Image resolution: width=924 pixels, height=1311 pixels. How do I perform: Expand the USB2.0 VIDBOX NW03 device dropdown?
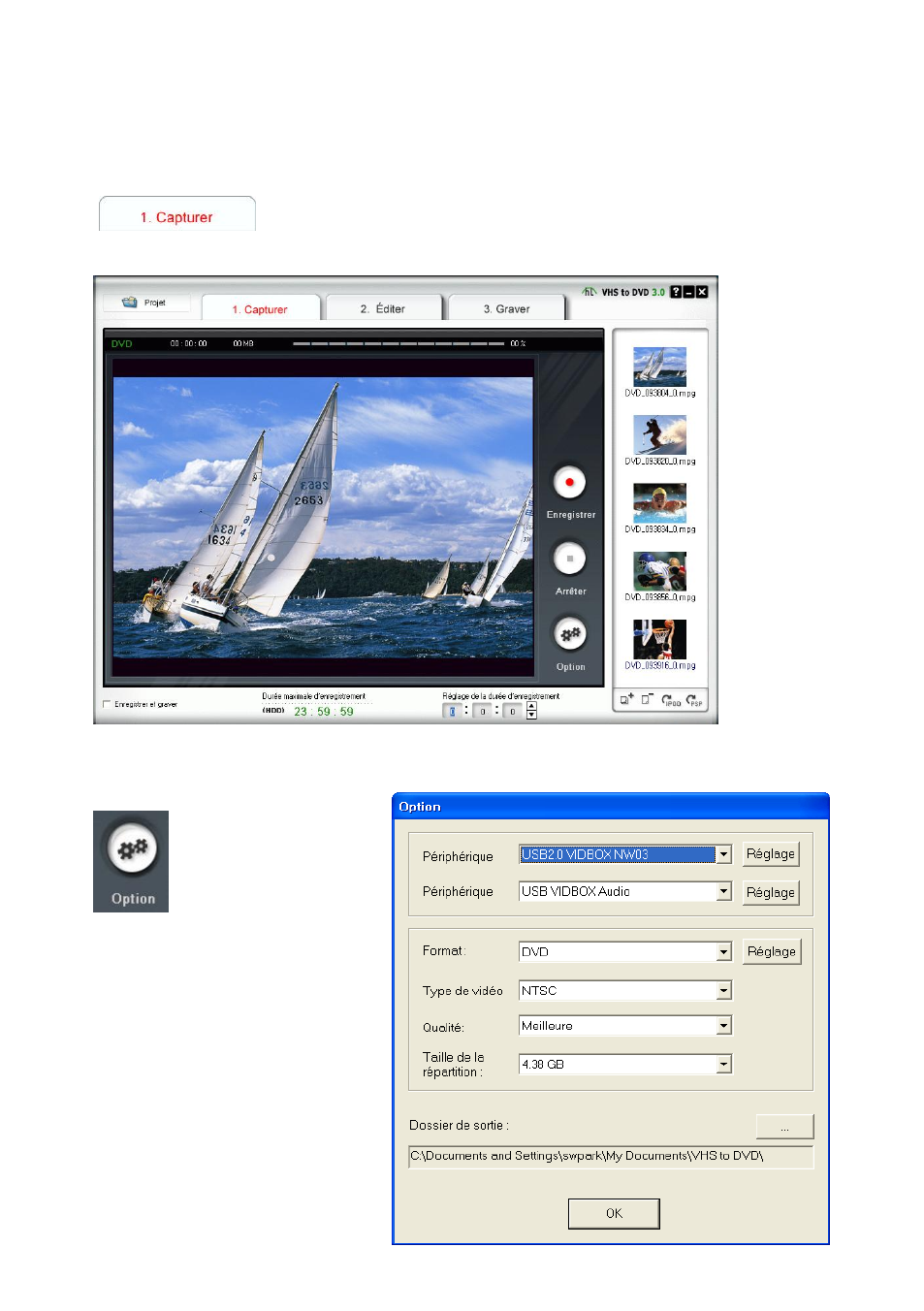coord(723,854)
